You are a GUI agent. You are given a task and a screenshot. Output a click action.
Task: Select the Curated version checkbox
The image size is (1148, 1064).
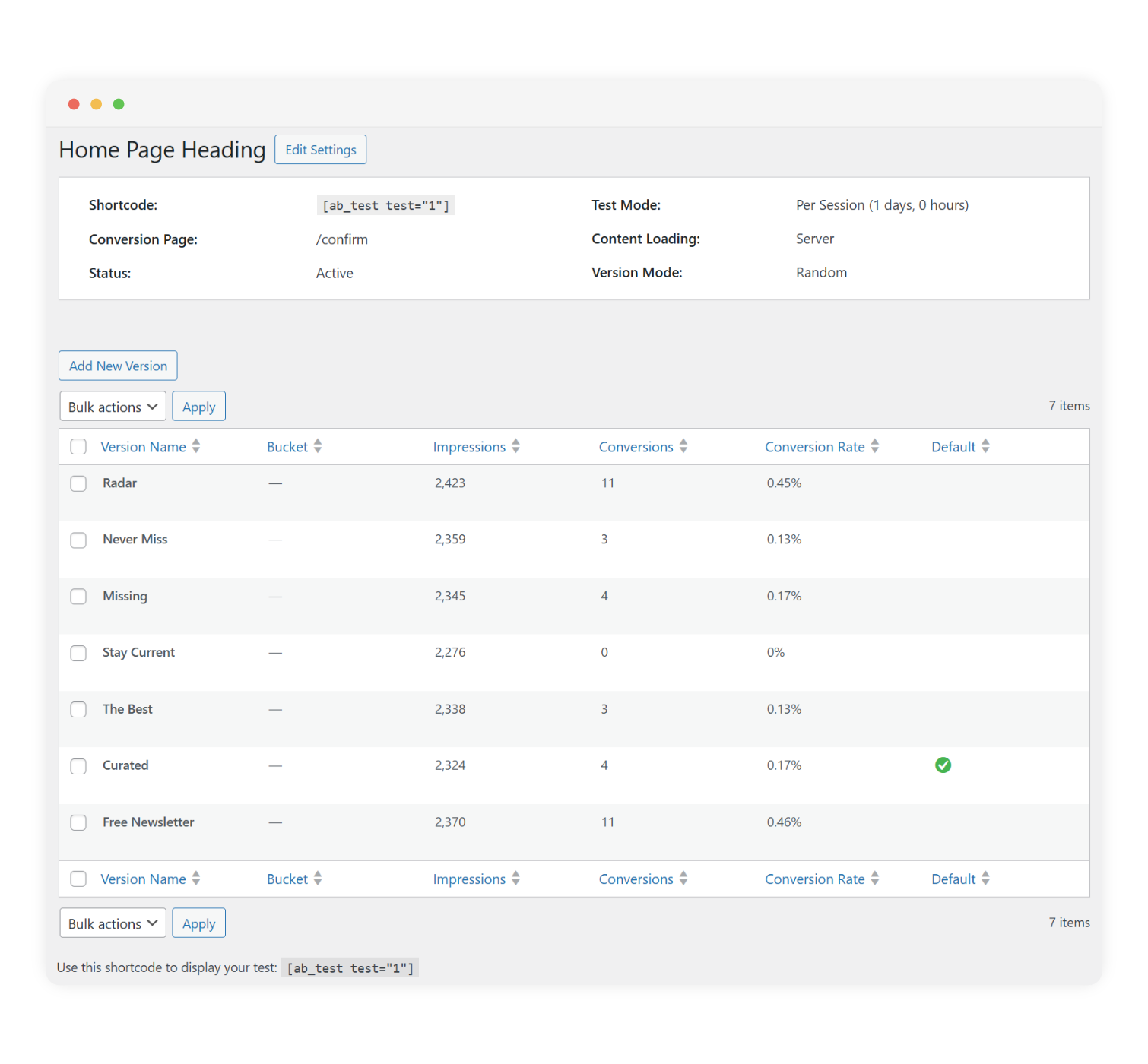coord(78,766)
